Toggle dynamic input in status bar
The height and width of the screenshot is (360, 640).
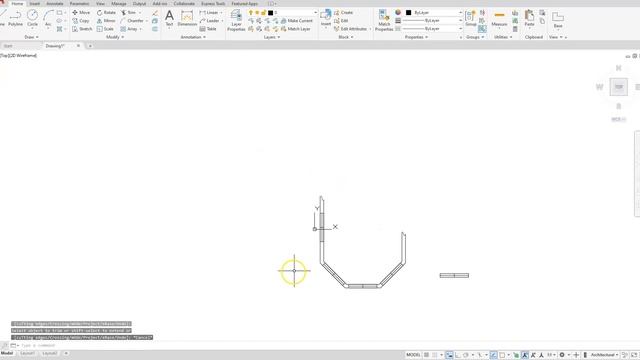449,355
